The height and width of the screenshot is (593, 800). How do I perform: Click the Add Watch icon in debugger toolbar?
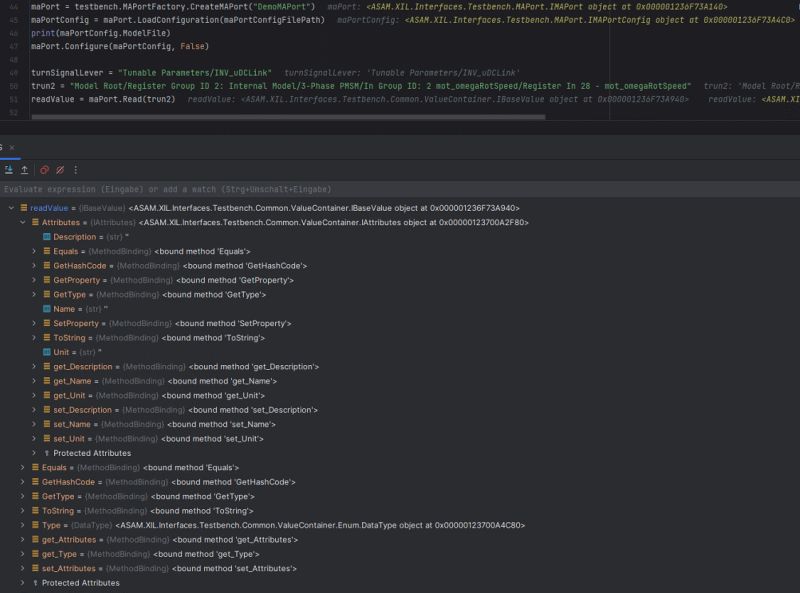point(8,169)
